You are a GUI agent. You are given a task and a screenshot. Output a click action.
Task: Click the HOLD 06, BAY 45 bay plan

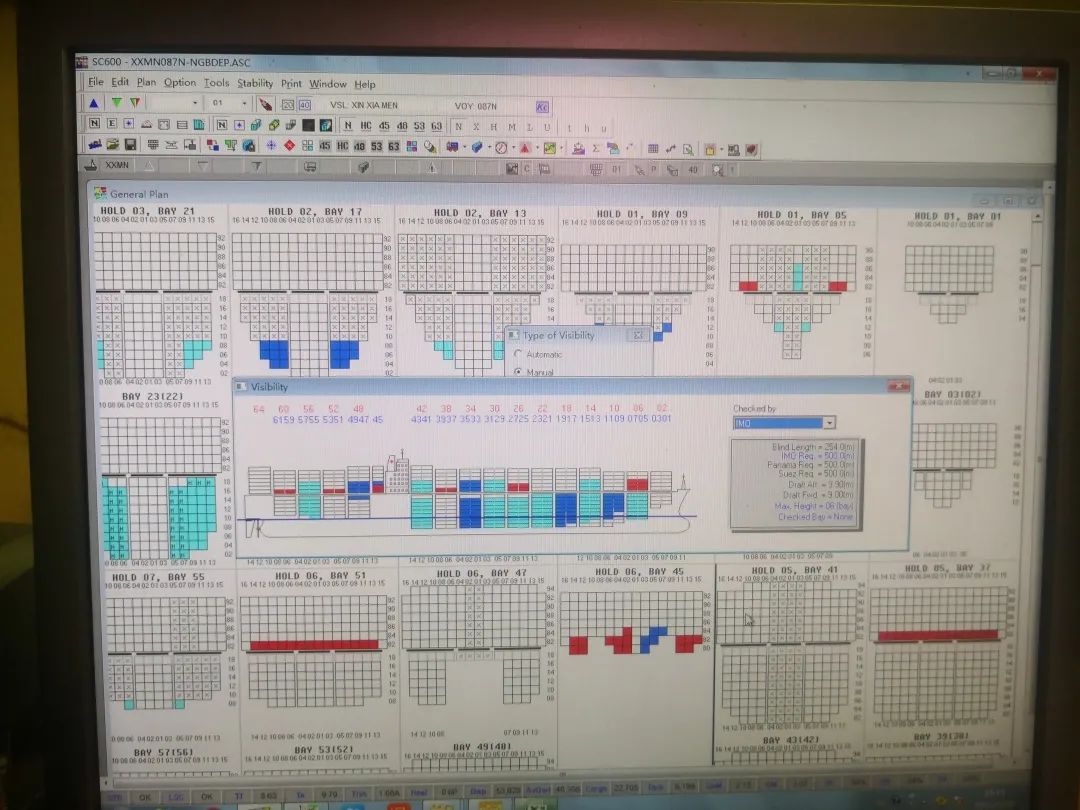[x=635, y=613]
